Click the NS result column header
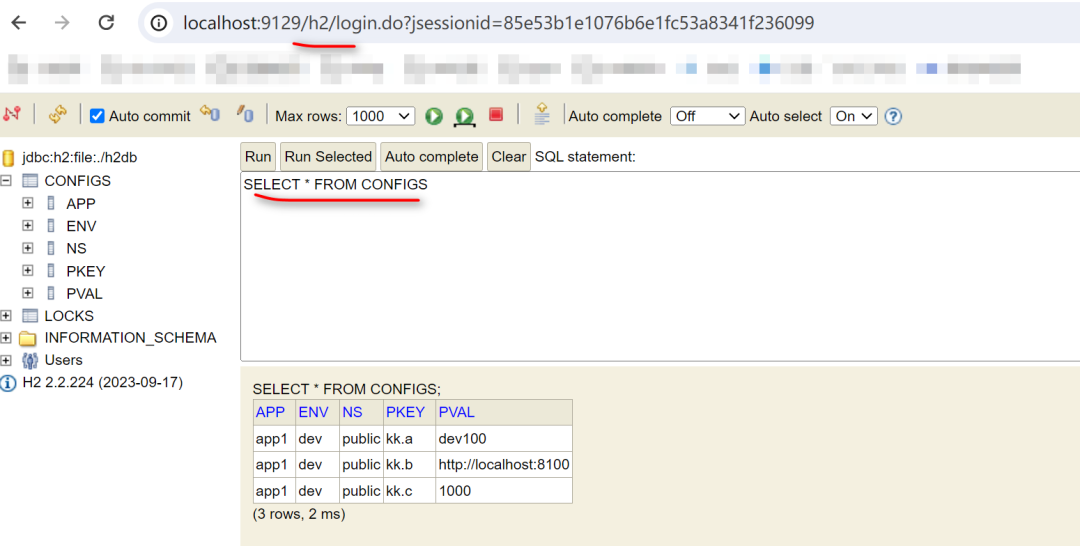1080x546 pixels. 352,412
